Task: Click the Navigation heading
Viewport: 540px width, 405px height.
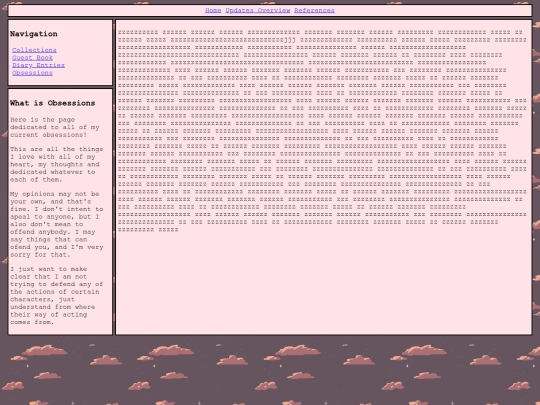Action: click(x=33, y=34)
